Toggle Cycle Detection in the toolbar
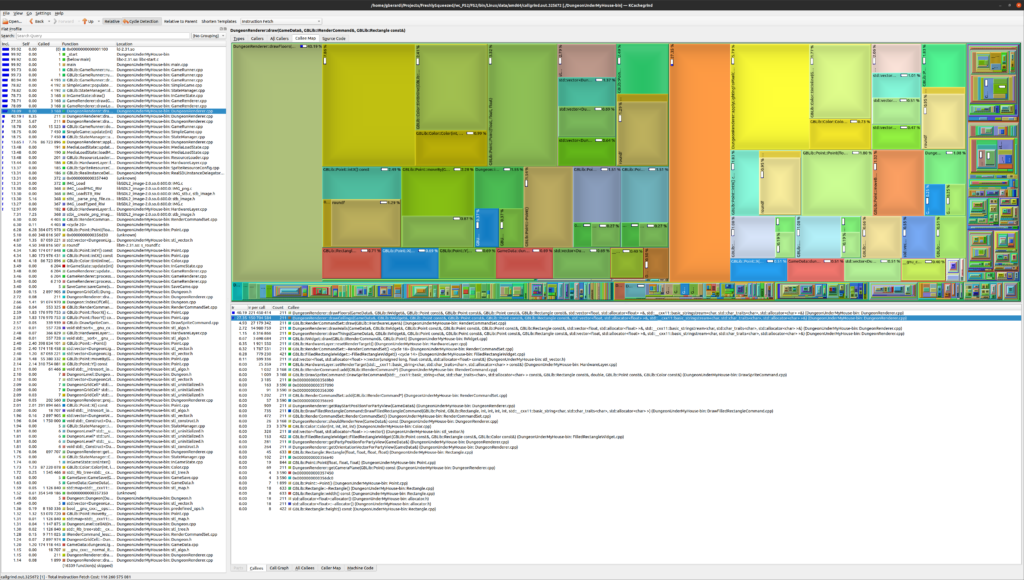The height and width of the screenshot is (580, 1024). (x=141, y=20)
